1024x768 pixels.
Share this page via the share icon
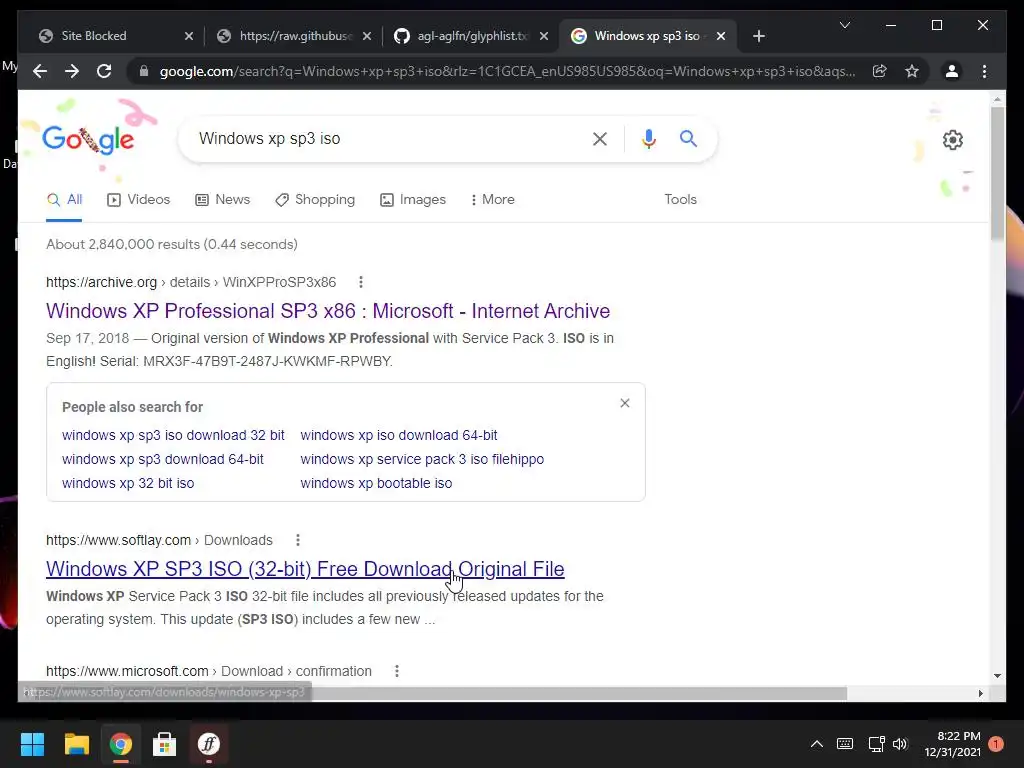point(880,71)
